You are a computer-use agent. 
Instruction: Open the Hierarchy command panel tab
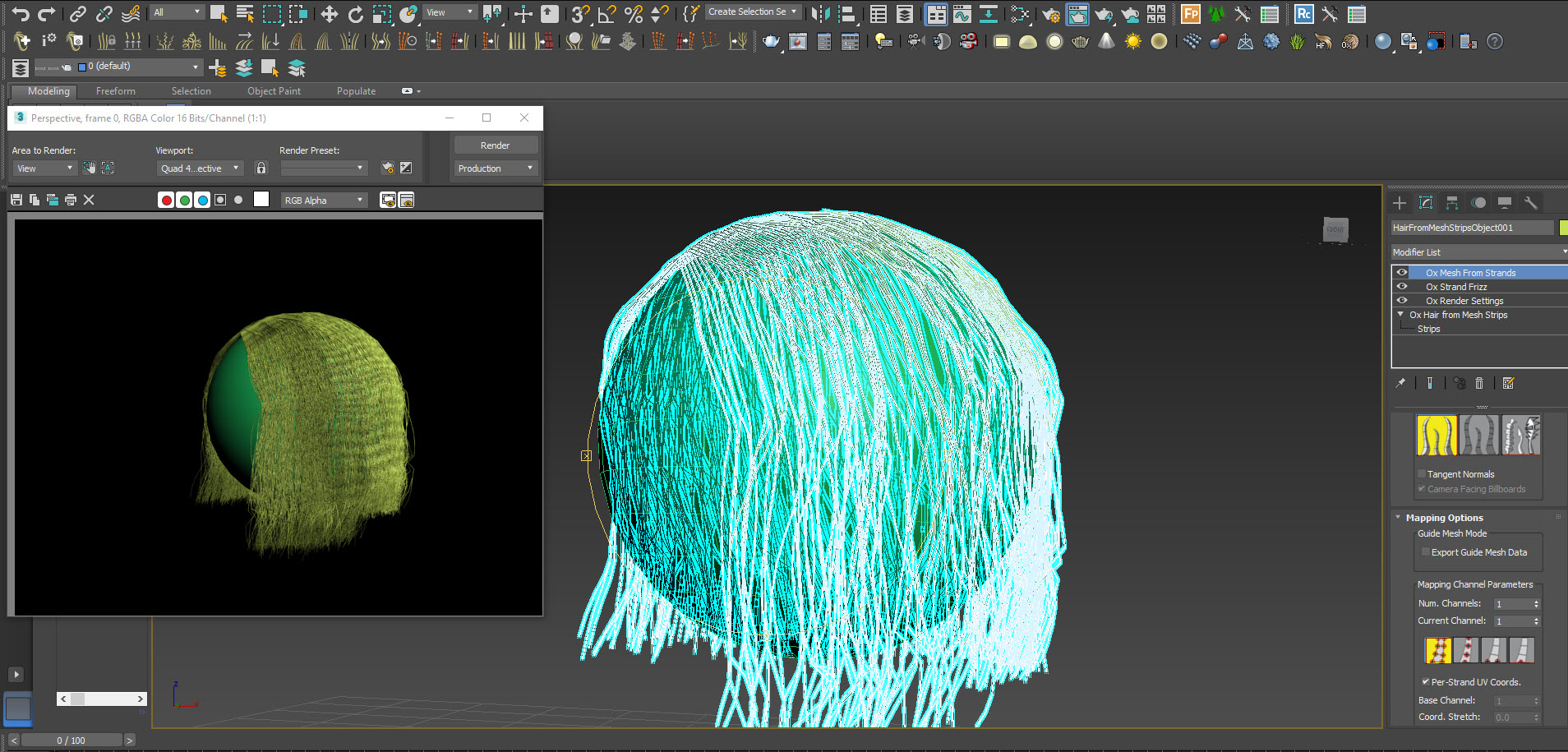[x=1452, y=203]
